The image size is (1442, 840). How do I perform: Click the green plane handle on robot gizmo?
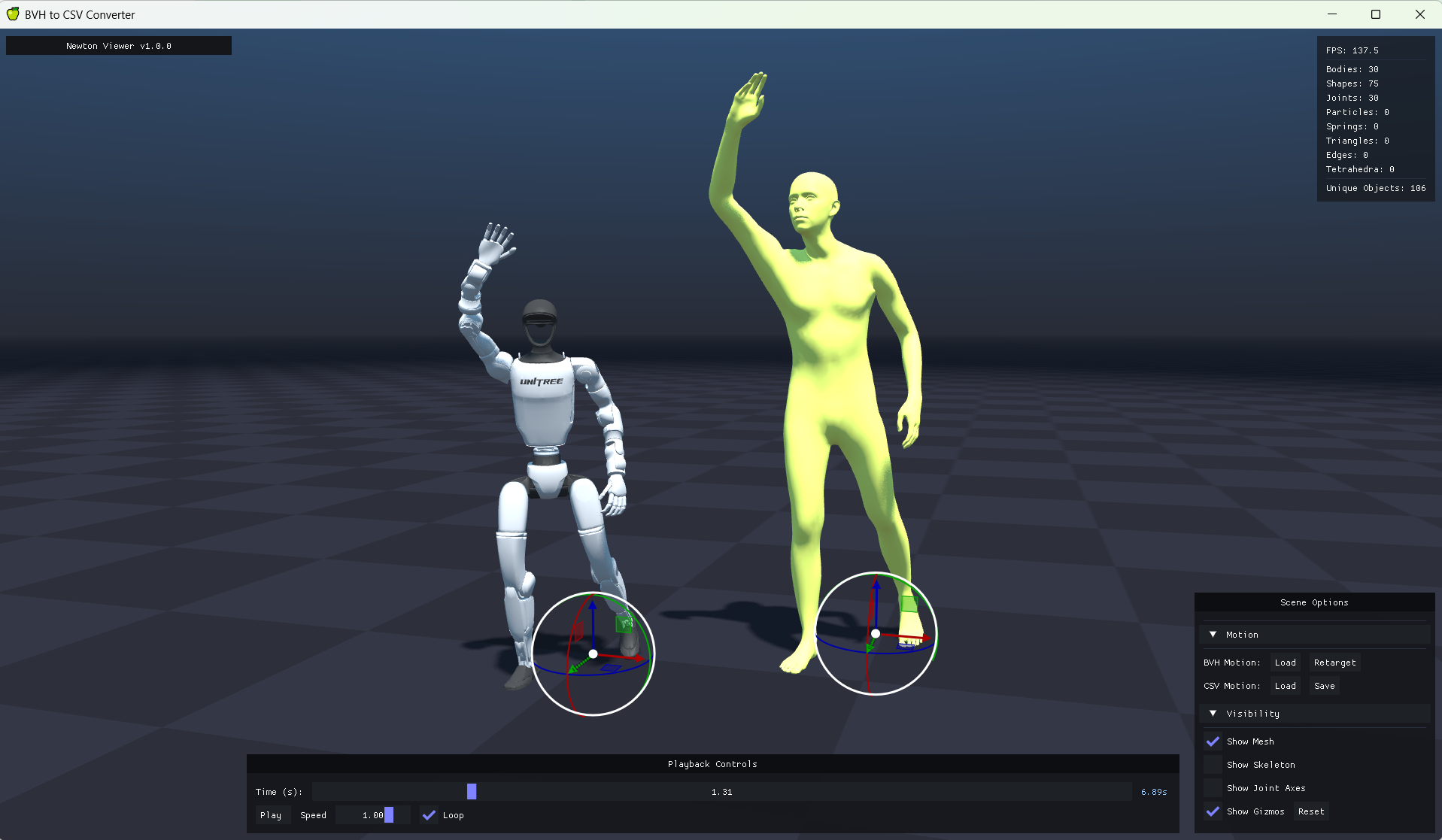624,623
